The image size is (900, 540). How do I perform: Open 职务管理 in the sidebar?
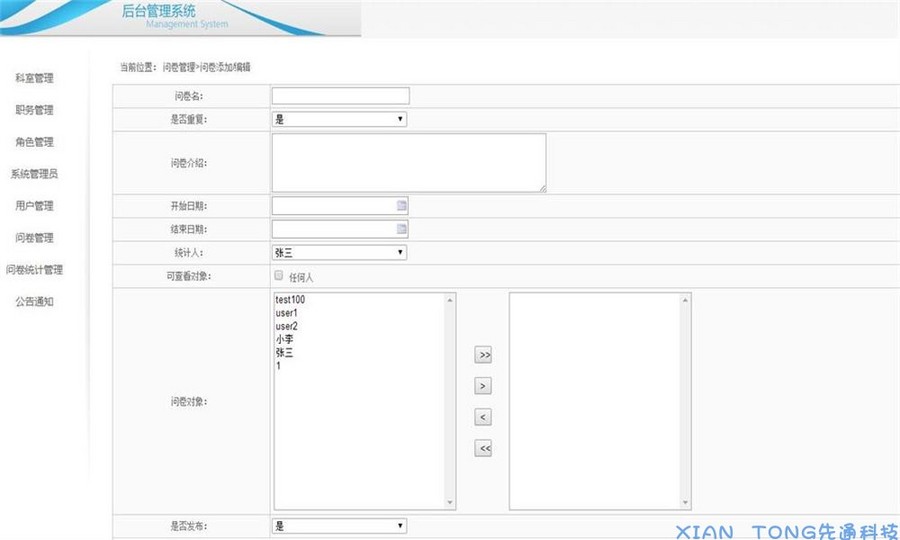tap(34, 110)
